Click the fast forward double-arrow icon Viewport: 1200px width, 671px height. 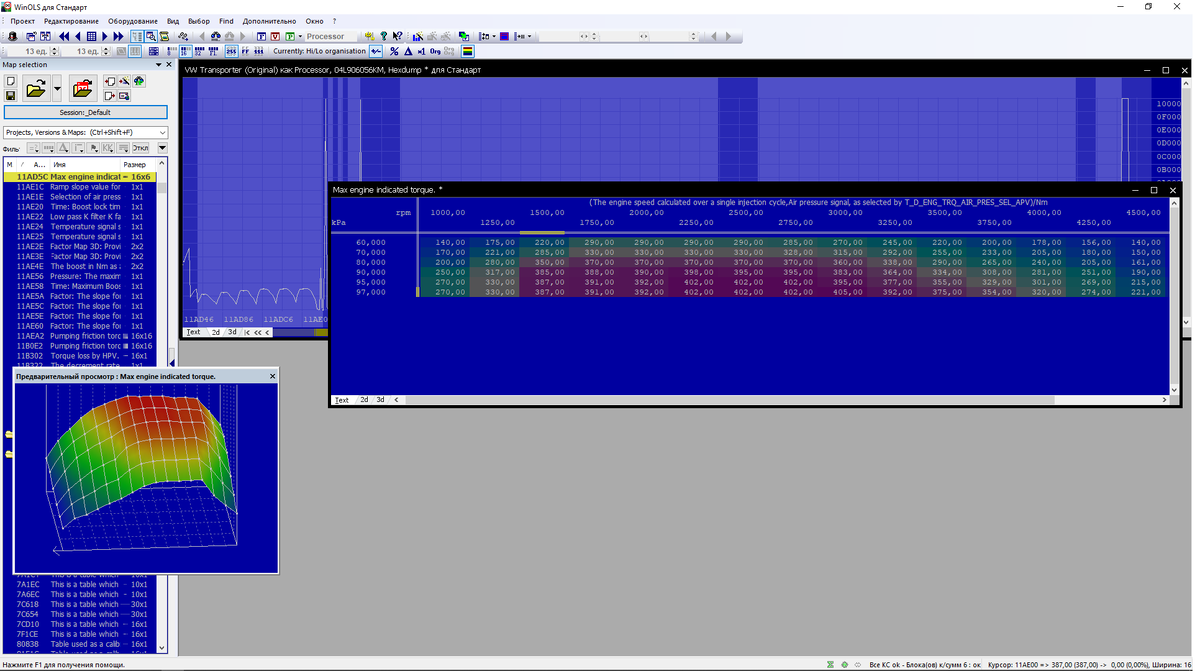click(118, 36)
